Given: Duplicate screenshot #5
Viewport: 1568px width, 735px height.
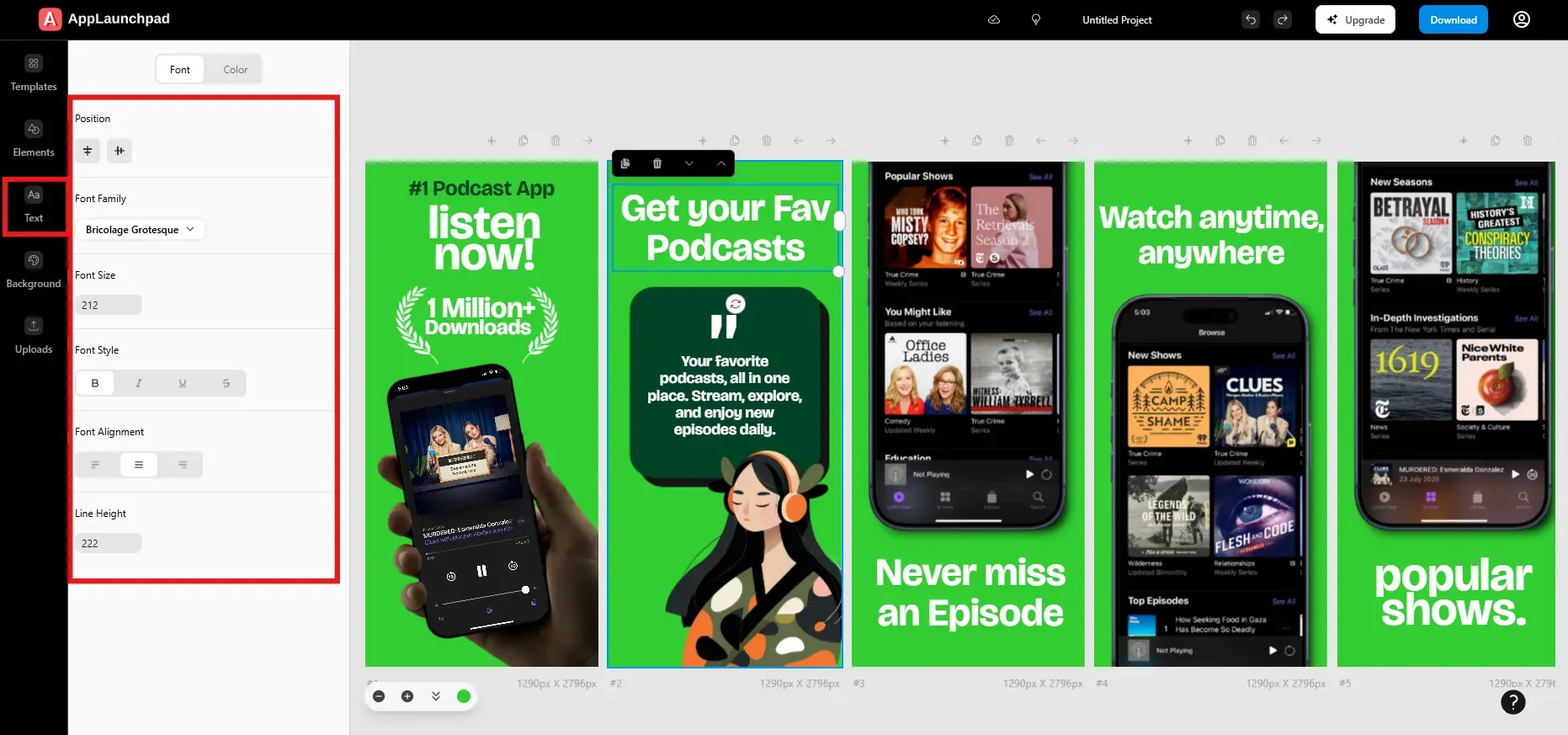Looking at the screenshot, I should [x=1496, y=141].
